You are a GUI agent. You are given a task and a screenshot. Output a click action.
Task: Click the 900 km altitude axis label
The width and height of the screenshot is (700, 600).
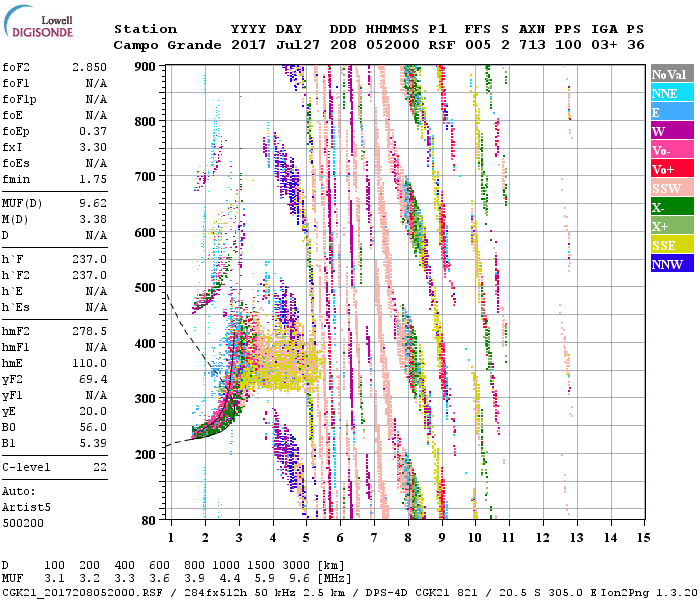click(x=146, y=66)
